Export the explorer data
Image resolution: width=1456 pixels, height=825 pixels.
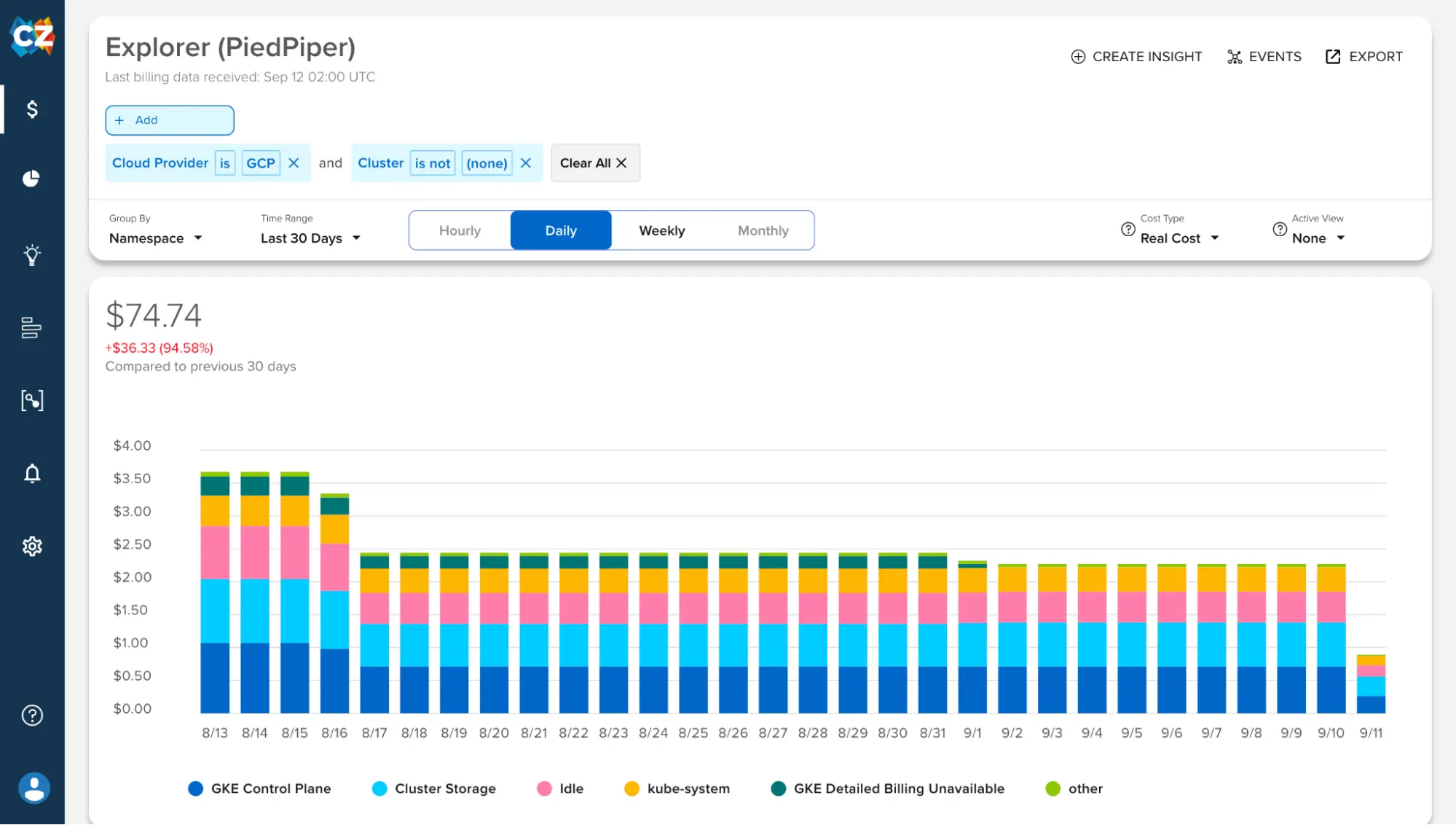click(x=1364, y=57)
